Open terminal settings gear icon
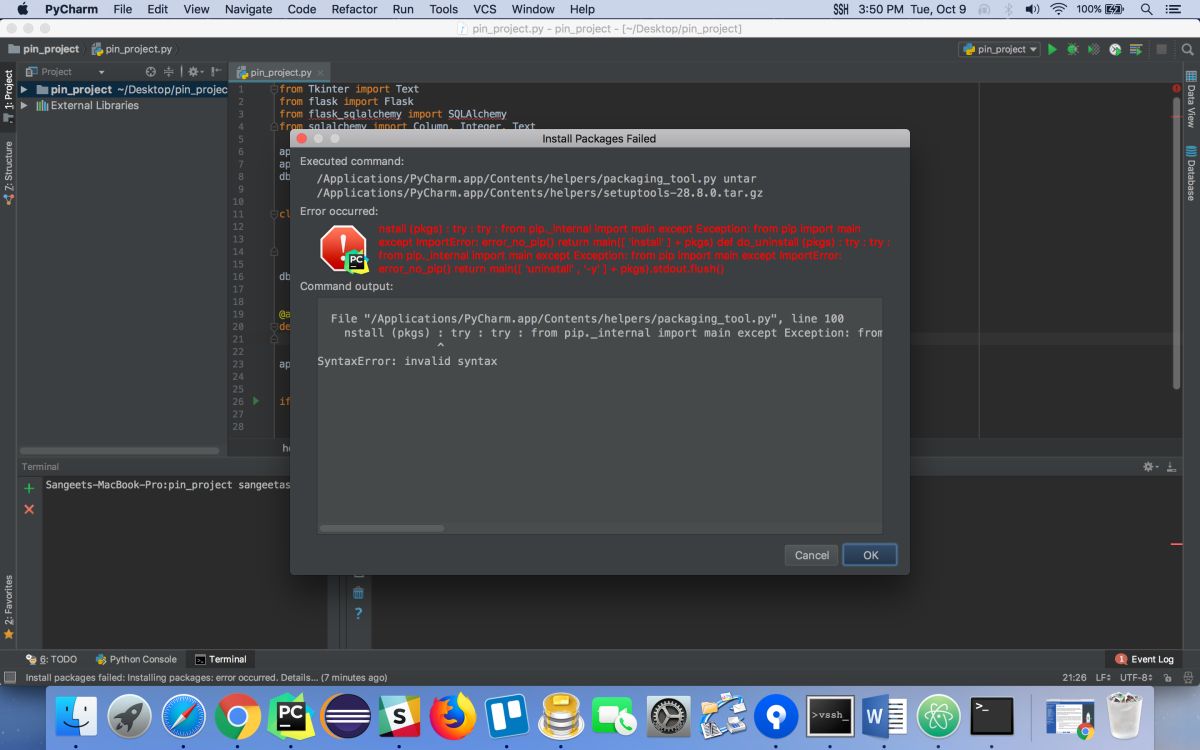This screenshot has width=1200, height=750. [x=1152, y=467]
